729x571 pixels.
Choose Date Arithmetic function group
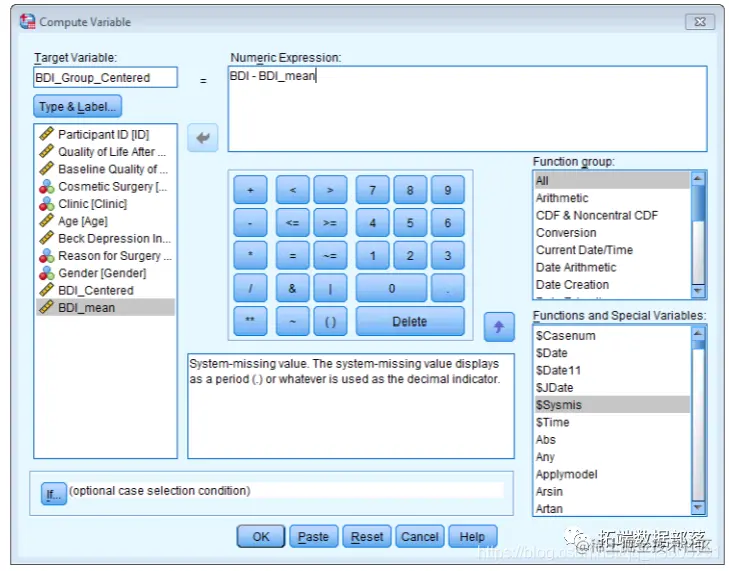click(x=612, y=267)
